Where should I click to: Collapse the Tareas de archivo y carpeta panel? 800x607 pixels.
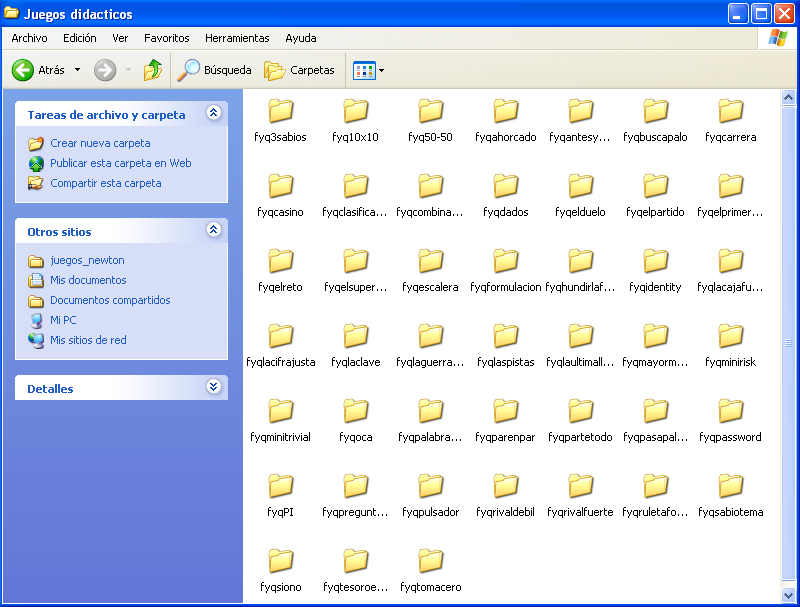point(213,114)
